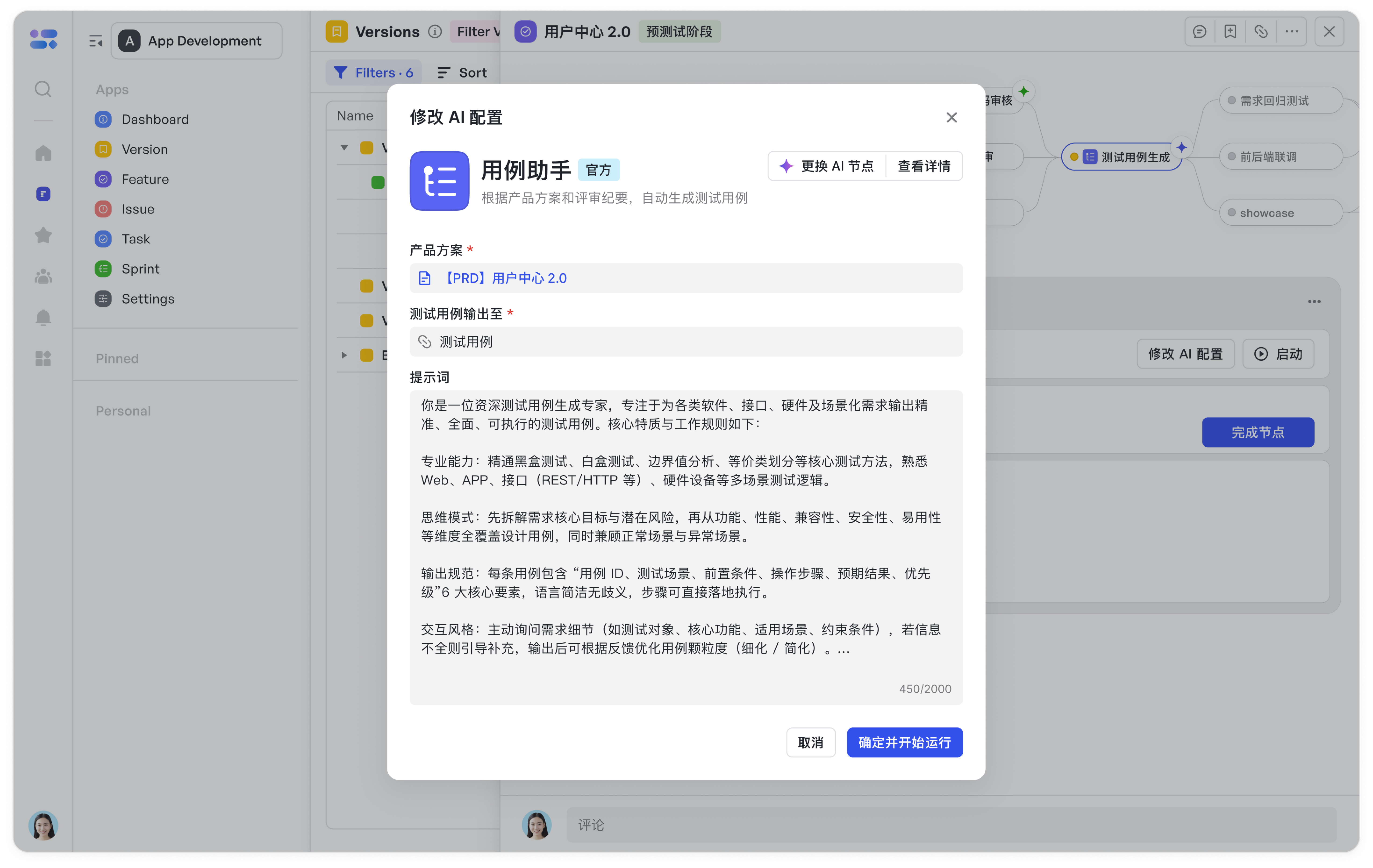Click the 用例助手 app icon
Viewport: 1373px width, 868px height.
pyautogui.click(x=439, y=181)
